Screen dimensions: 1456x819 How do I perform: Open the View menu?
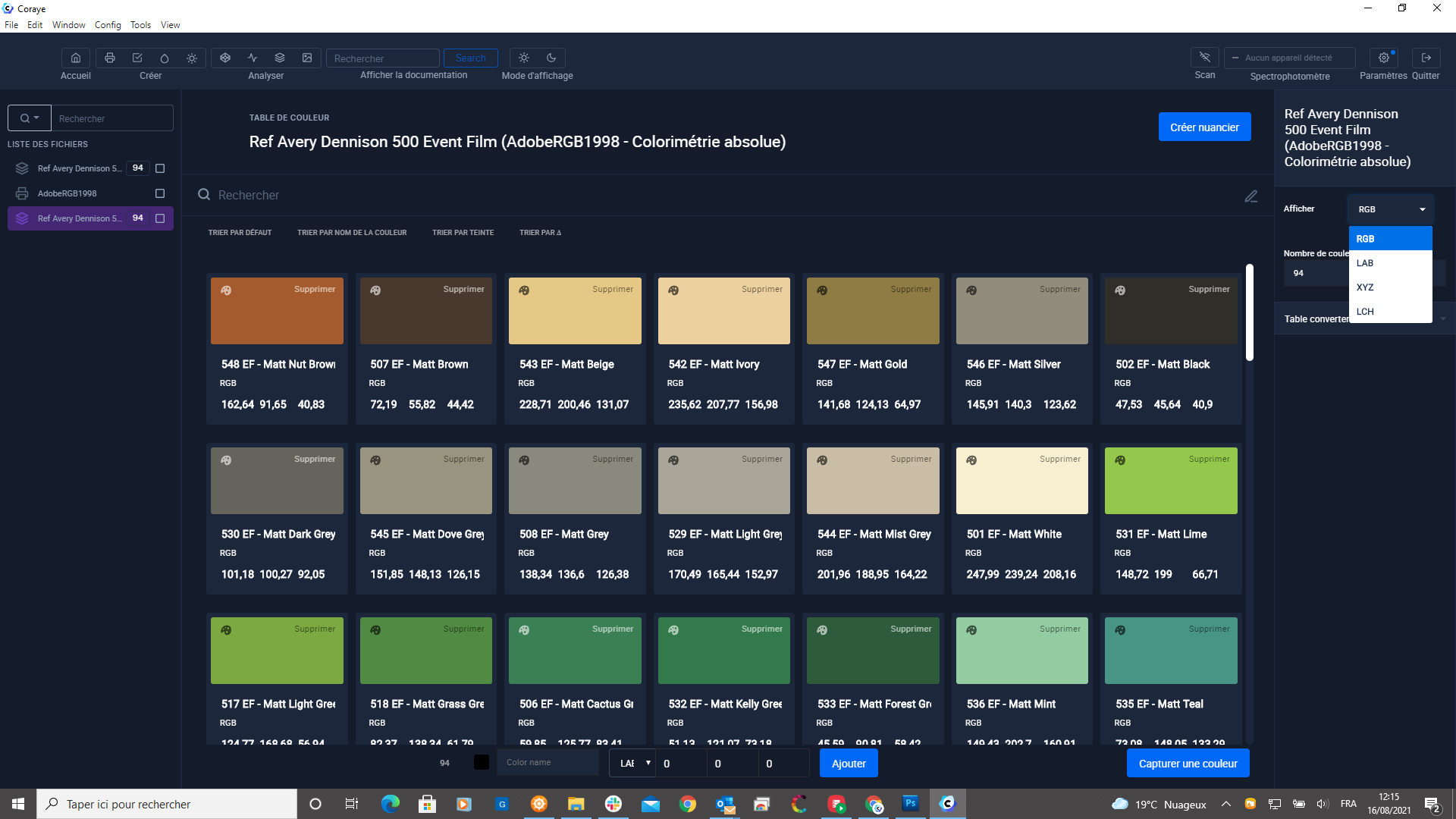(170, 25)
